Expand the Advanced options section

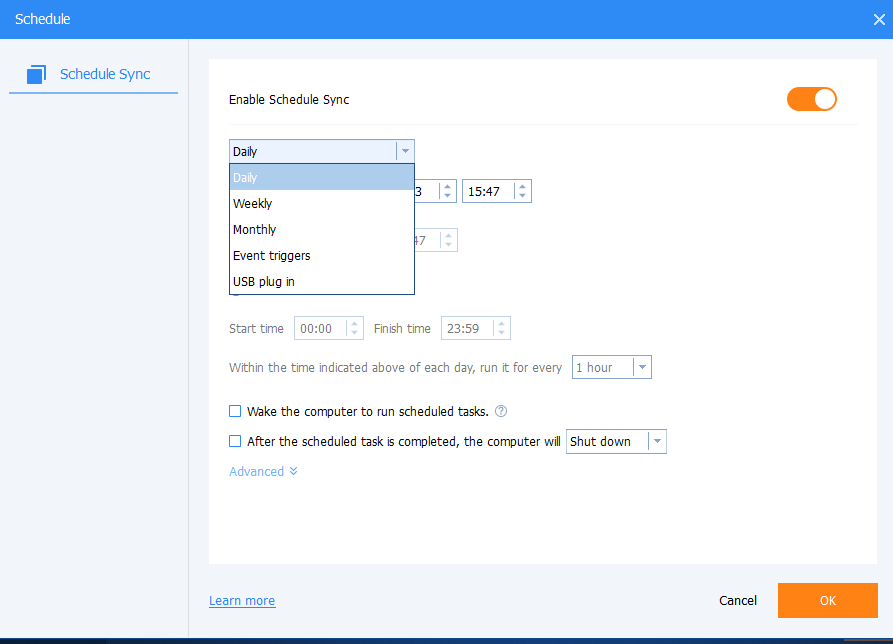[x=263, y=471]
